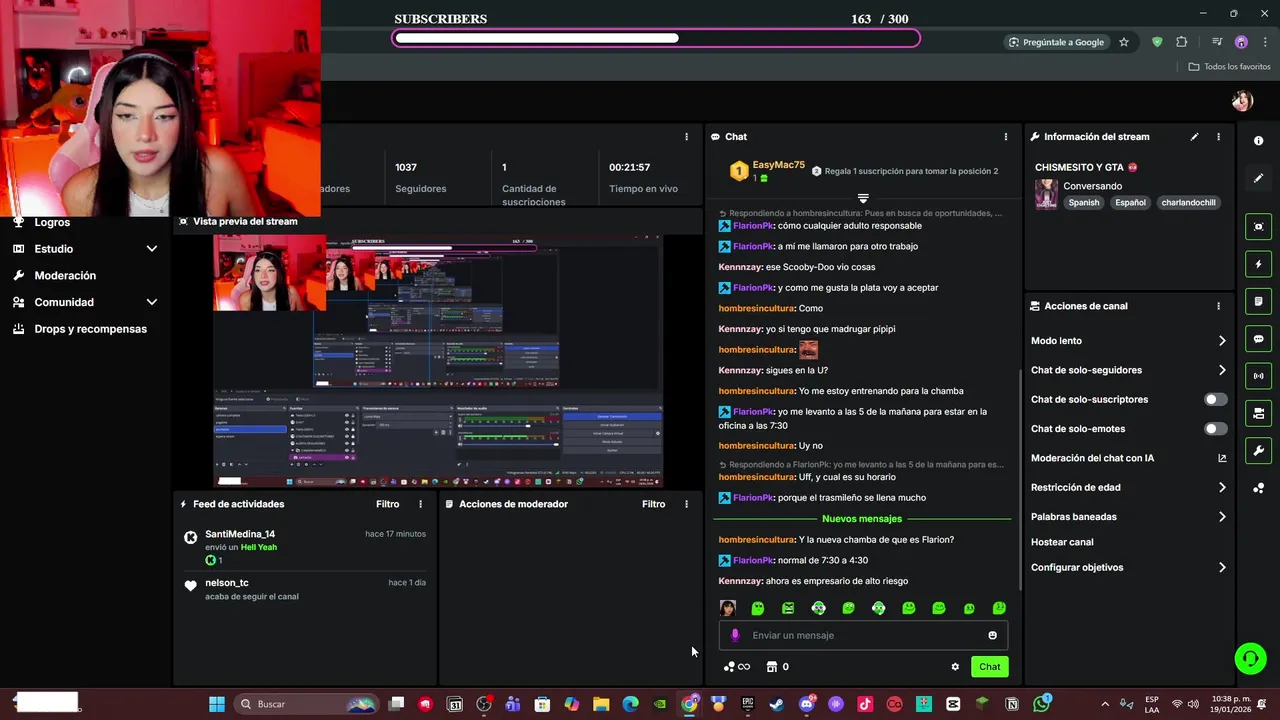The height and width of the screenshot is (720, 1280).
Task: Open chat settings gear icon
Action: point(955,667)
